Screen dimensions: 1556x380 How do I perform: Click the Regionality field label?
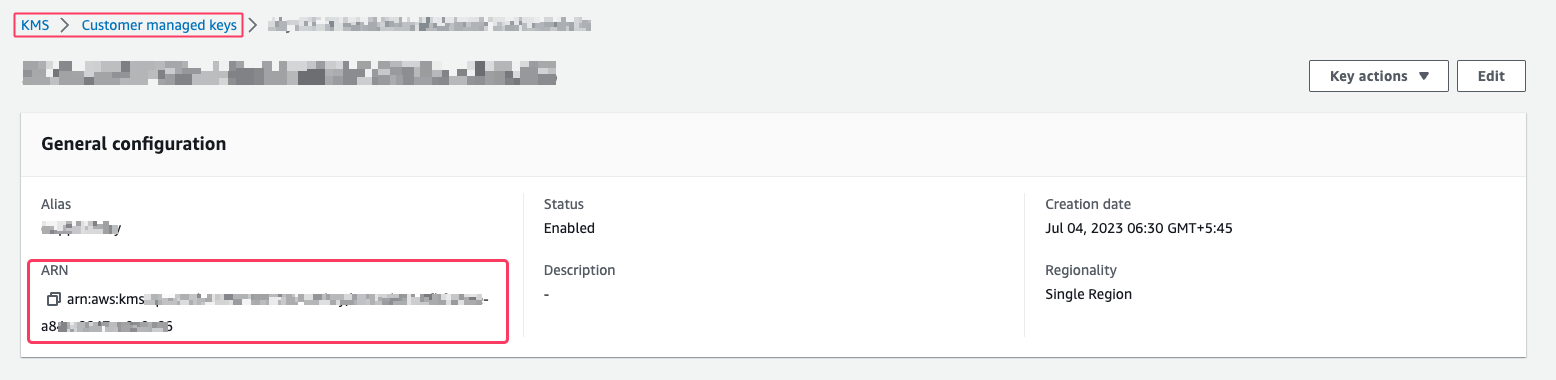(1081, 270)
